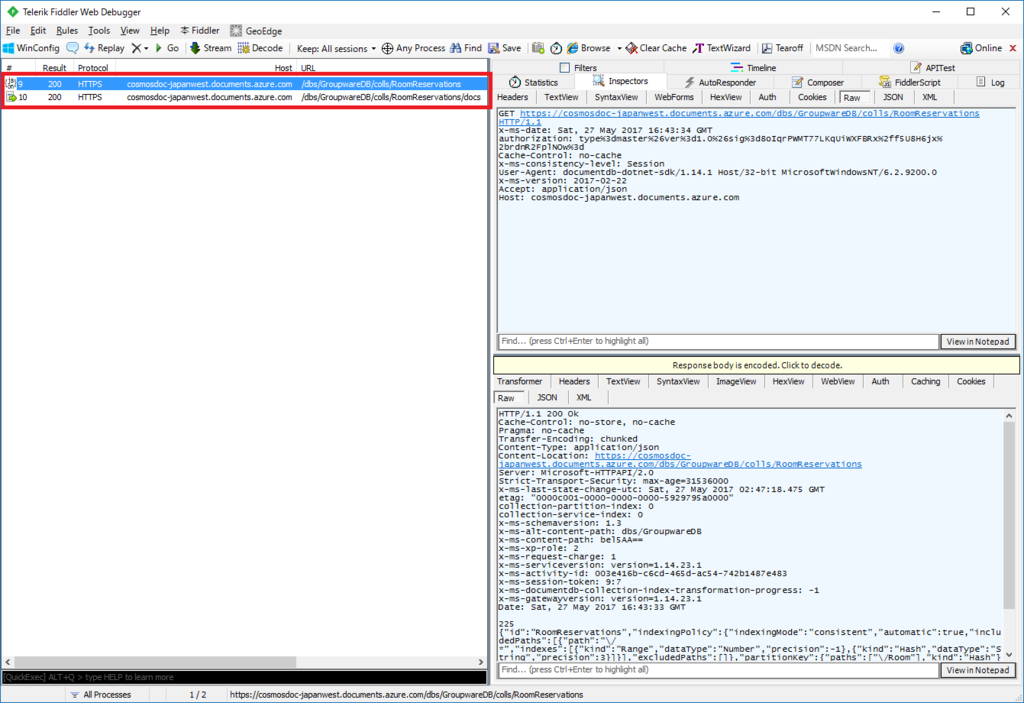Switch to the Timeline tab
Image resolution: width=1024 pixels, height=703 pixels.
pos(753,67)
